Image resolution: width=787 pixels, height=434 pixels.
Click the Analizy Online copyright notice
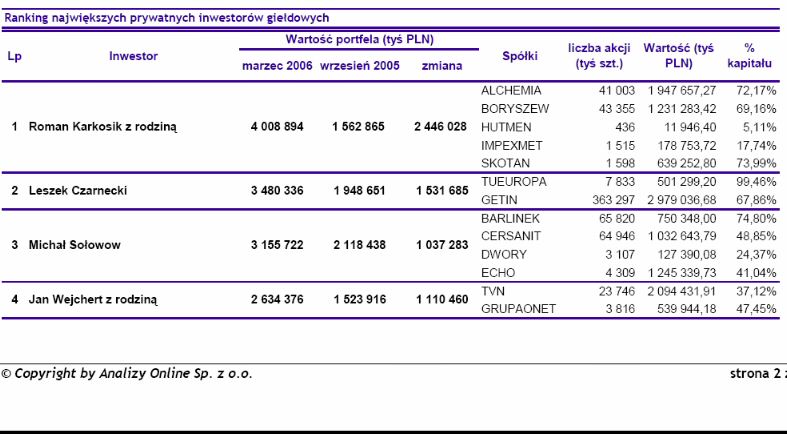point(127,374)
